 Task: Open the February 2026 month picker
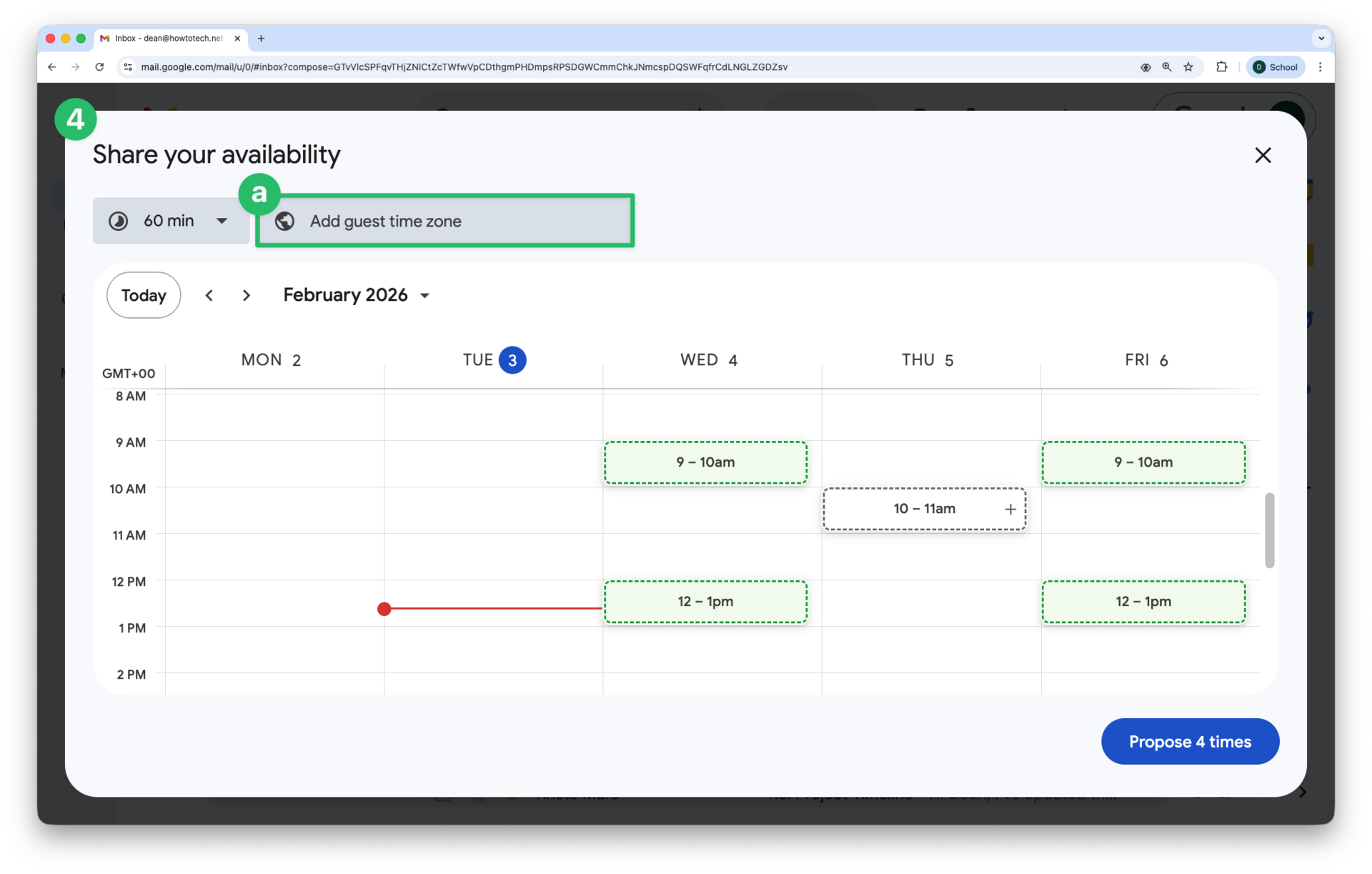tap(355, 294)
